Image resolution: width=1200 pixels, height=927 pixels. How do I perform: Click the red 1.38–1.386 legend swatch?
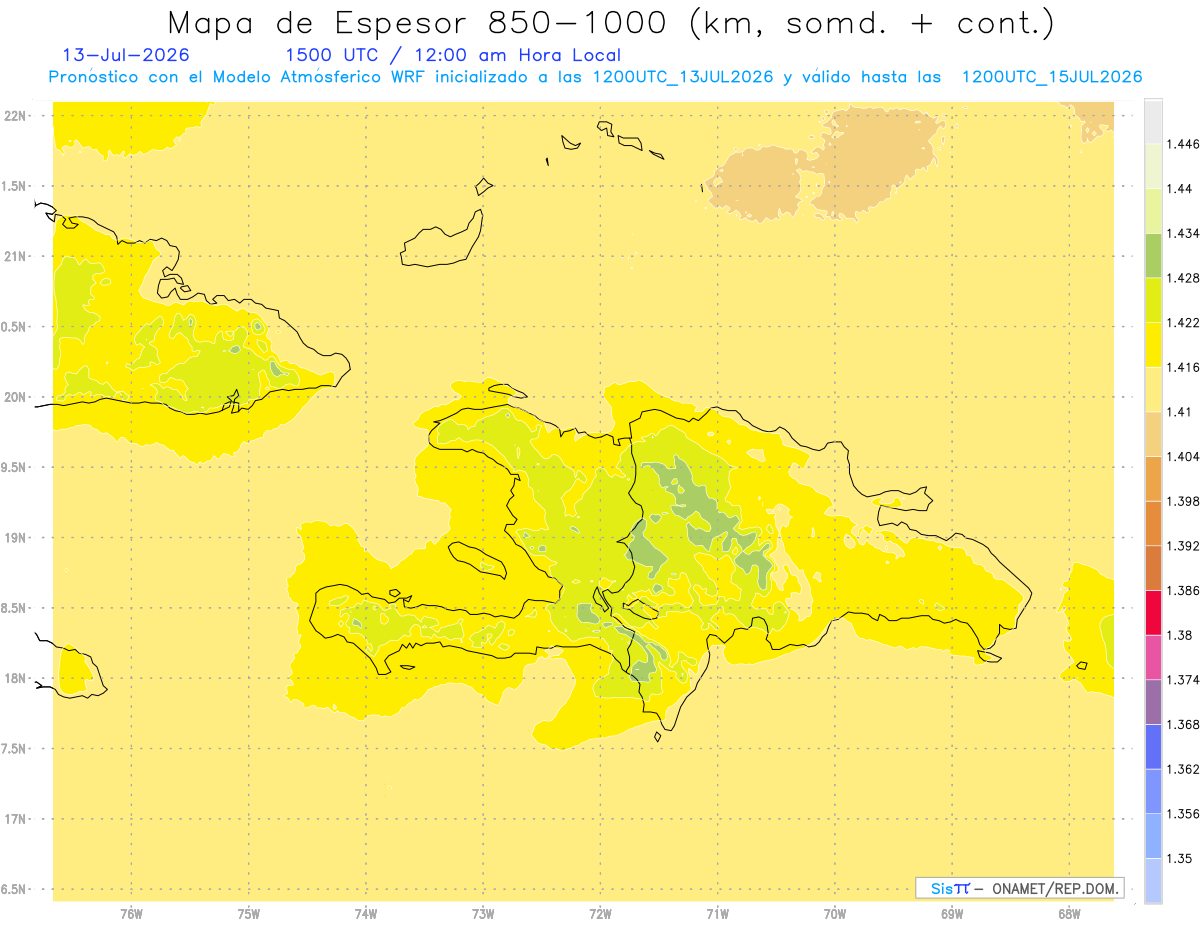click(x=1153, y=613)
